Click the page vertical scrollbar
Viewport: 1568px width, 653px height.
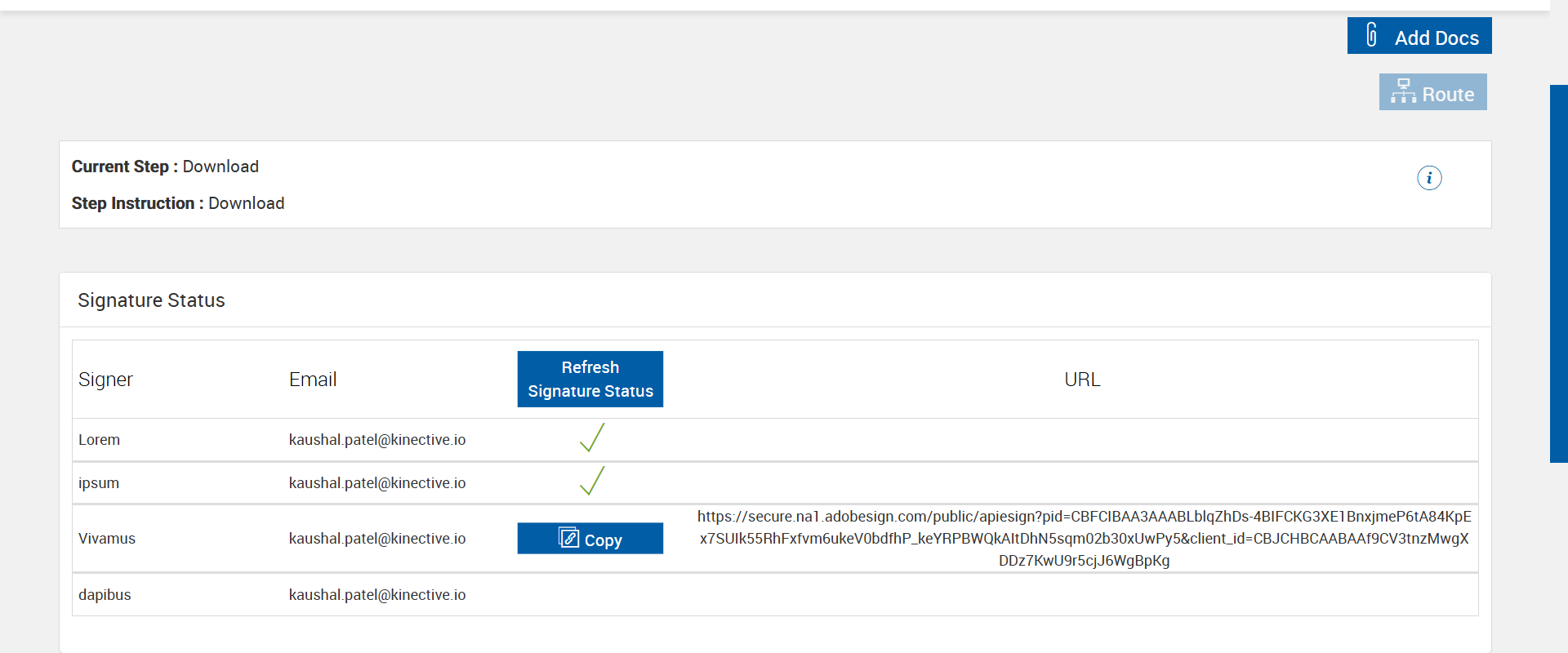1558,273
